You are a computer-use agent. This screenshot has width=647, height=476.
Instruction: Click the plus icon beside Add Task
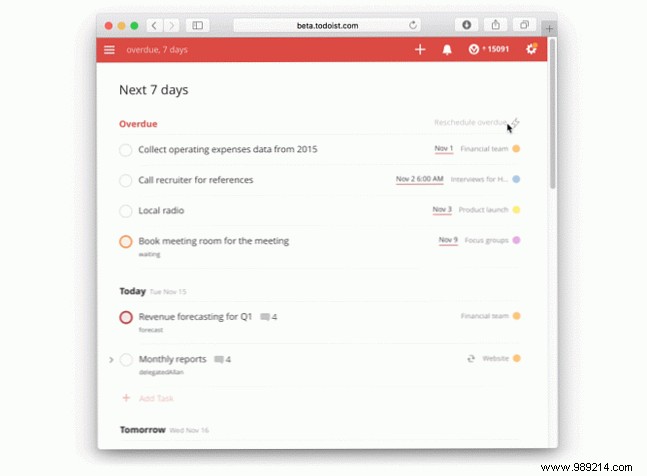pyautogui.click(x=126, y=398)
